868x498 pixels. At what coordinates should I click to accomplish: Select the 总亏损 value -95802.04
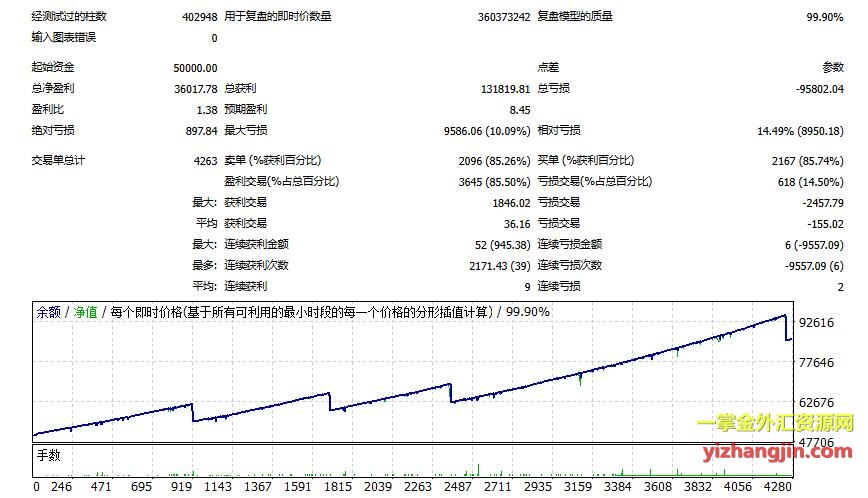(817, 88)
